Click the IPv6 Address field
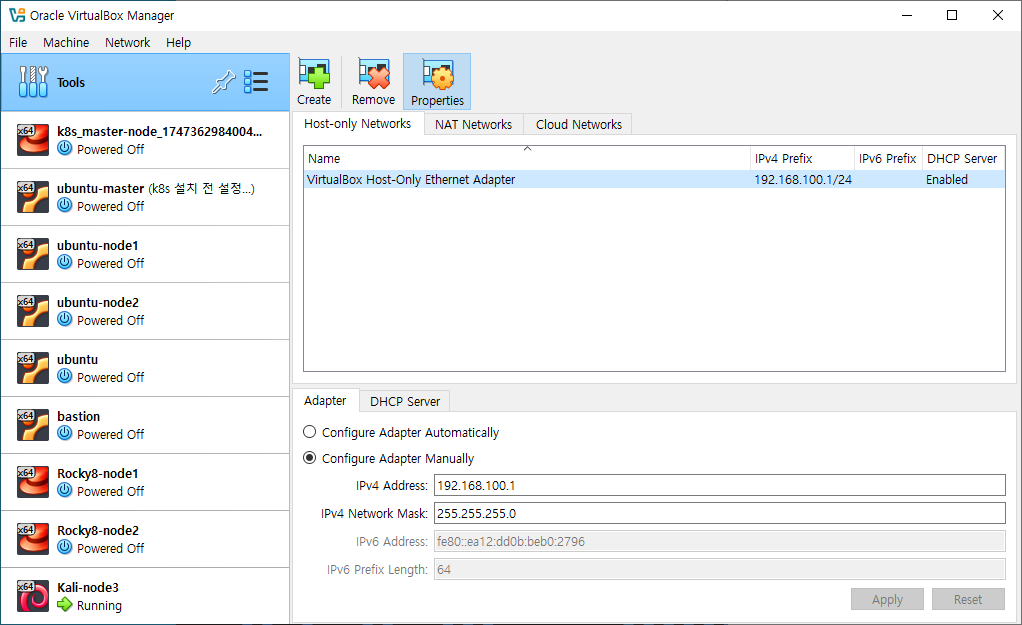 click(x=720, y=542)
